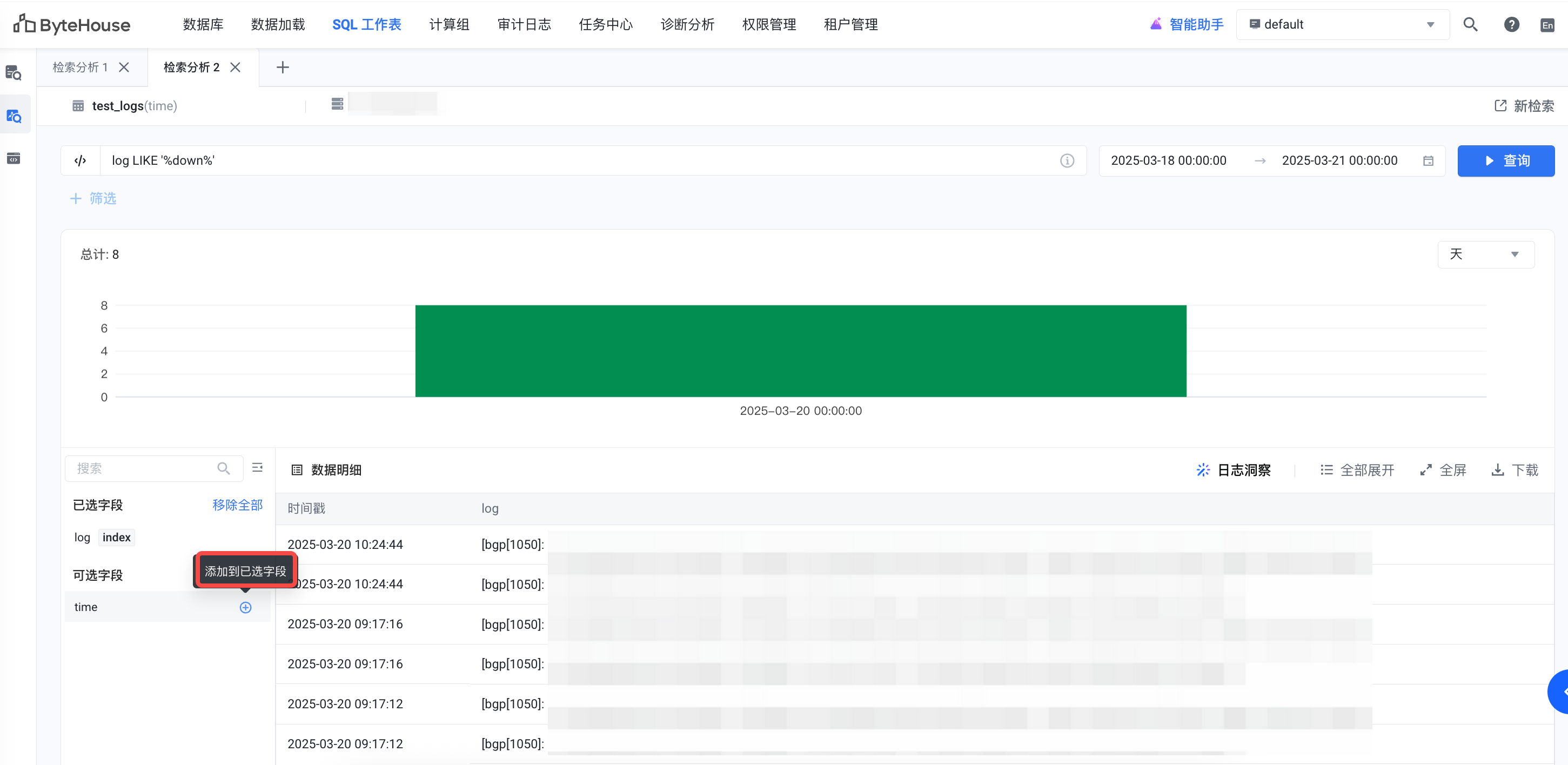1568x765 pixels.
Task: Click the green histogram bar
Action: (800, 351)
